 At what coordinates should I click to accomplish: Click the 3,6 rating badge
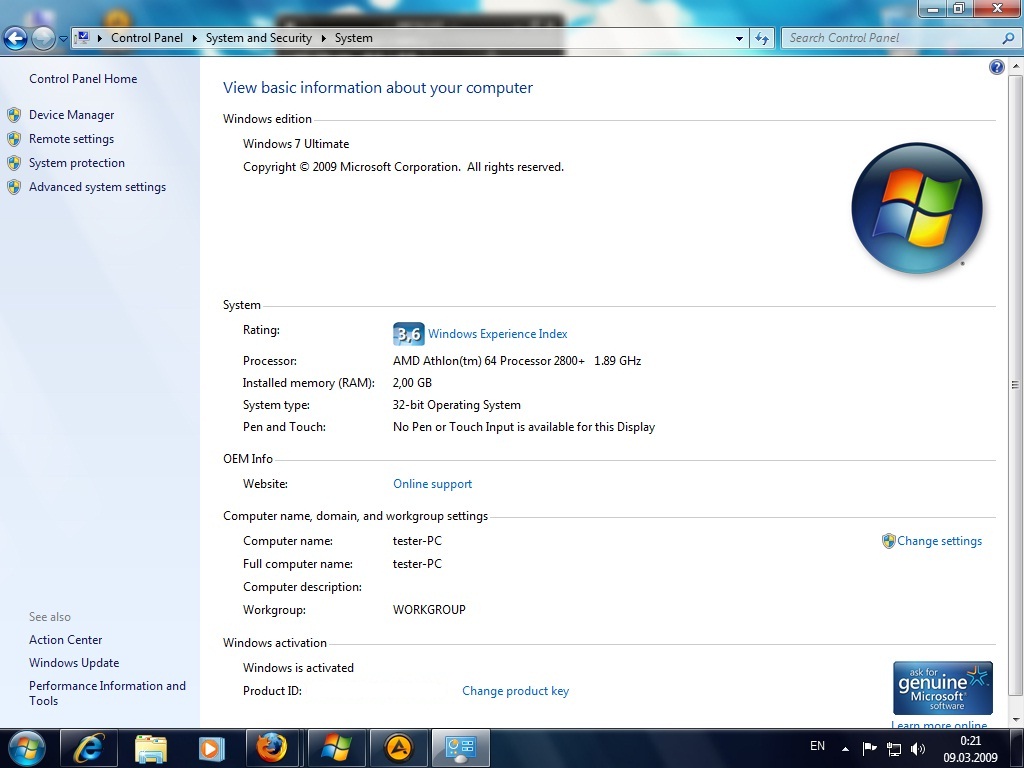tap(409, 334)
